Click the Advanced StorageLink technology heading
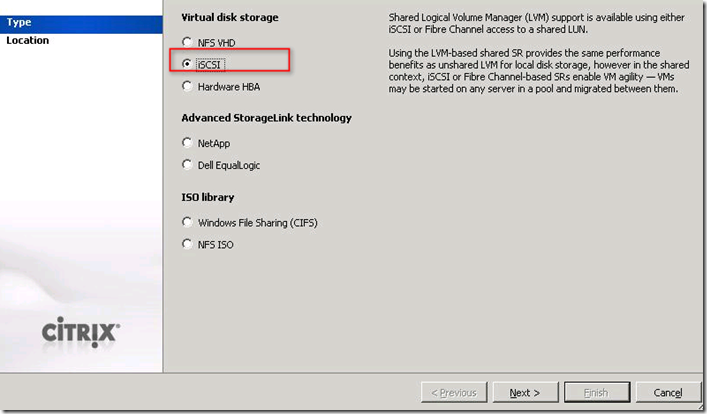 [266, 118]
